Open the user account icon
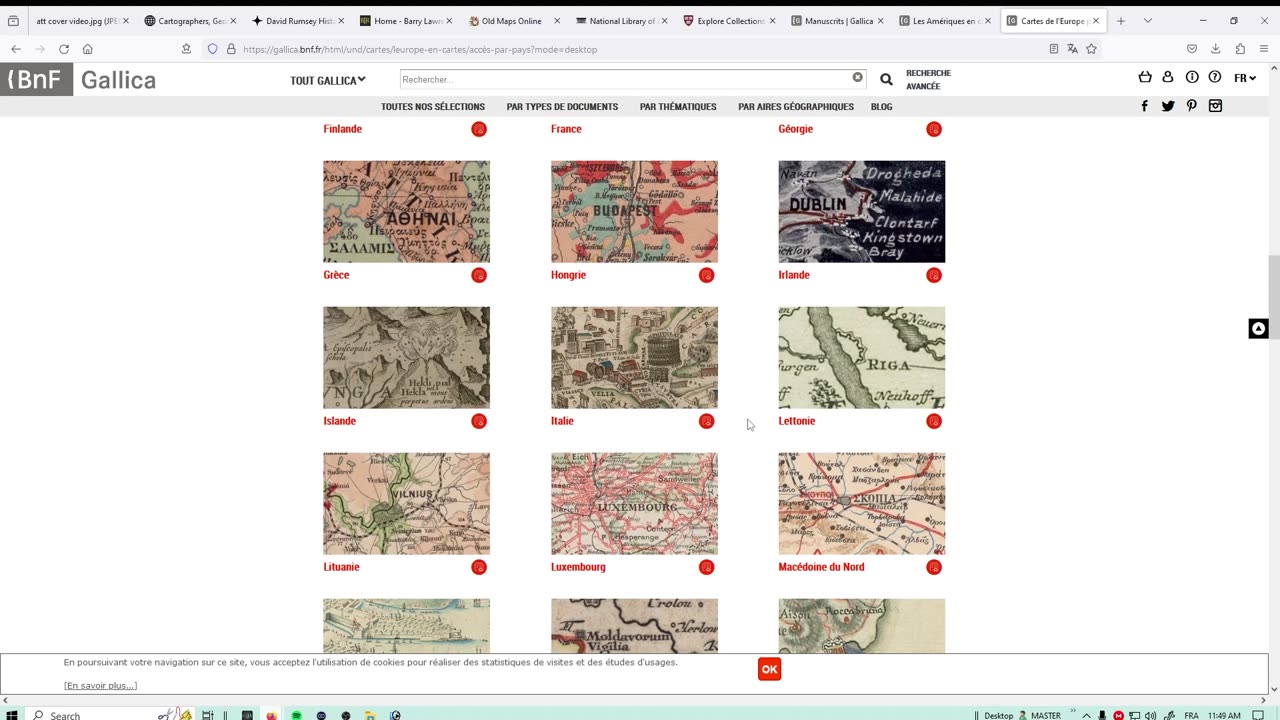 click(1168, 78)
